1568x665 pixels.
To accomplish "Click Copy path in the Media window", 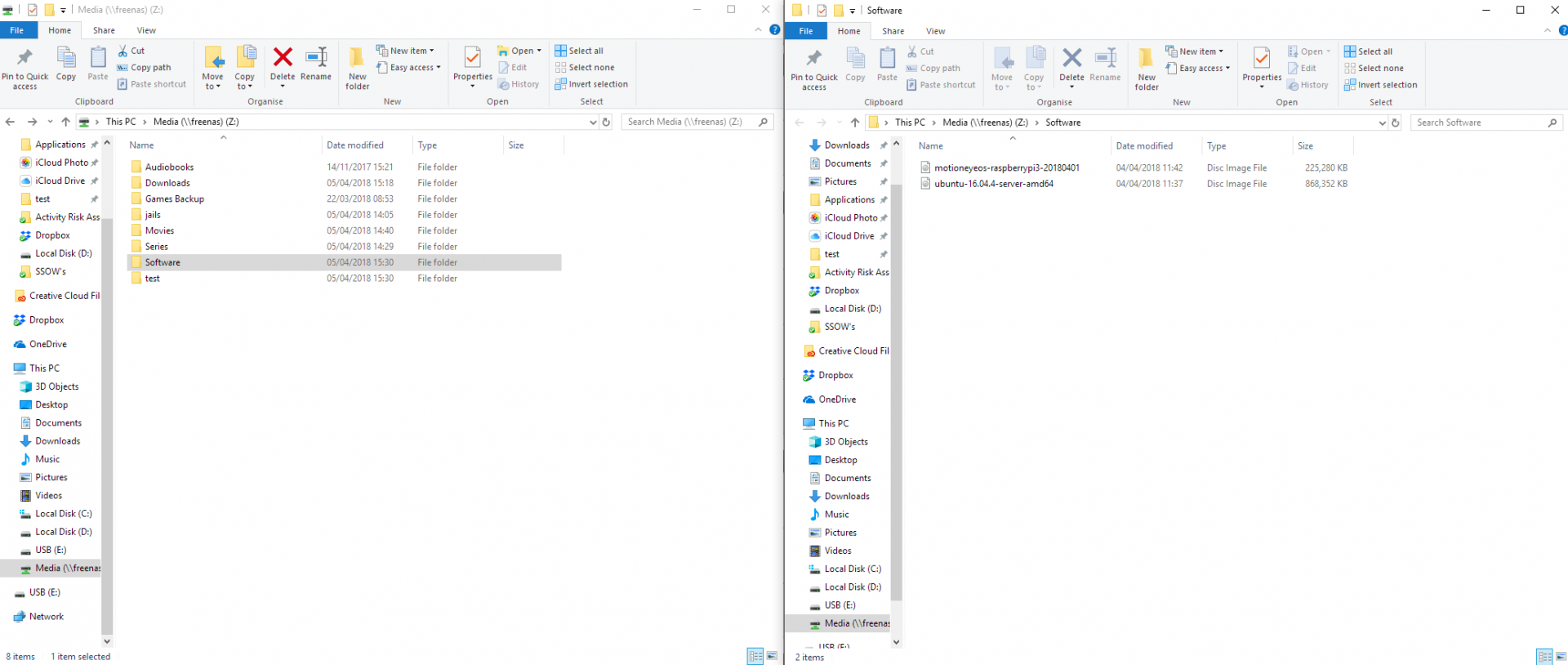I will (145, 68).
